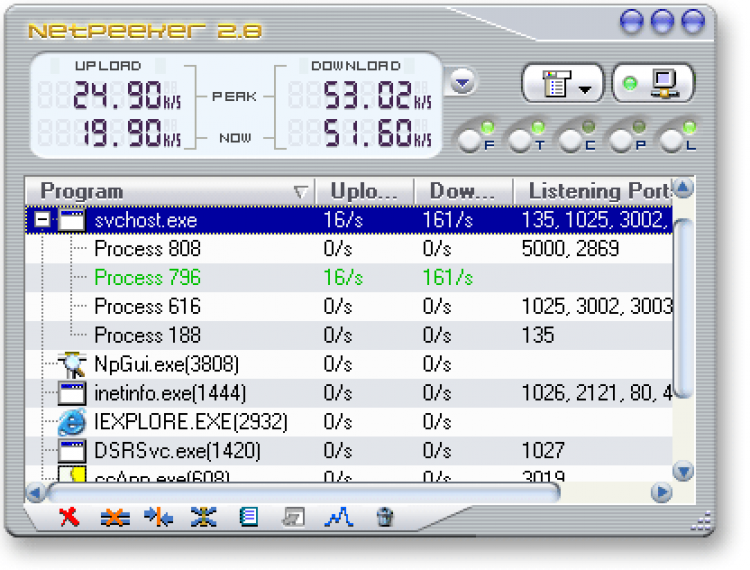The height and width of the screenshot is (570, 750).
Task: Click the blue and yellow arrows cross icon
Action: click(x=203, y=517)
